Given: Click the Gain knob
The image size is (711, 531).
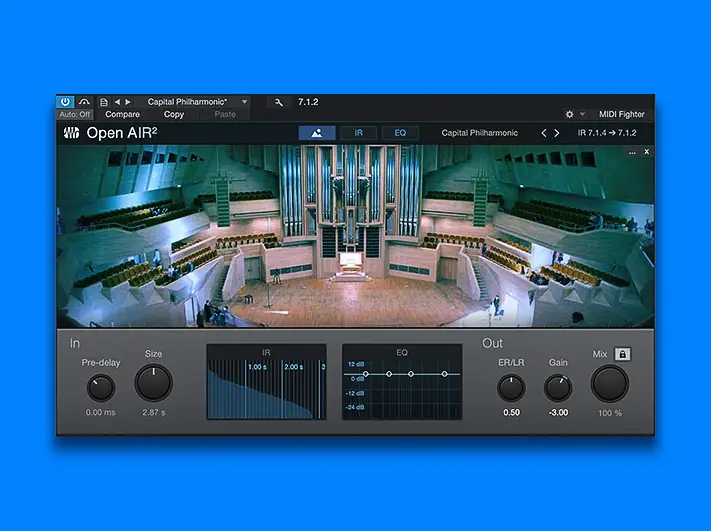Looking at the screenshot, I should pos(558,388).
